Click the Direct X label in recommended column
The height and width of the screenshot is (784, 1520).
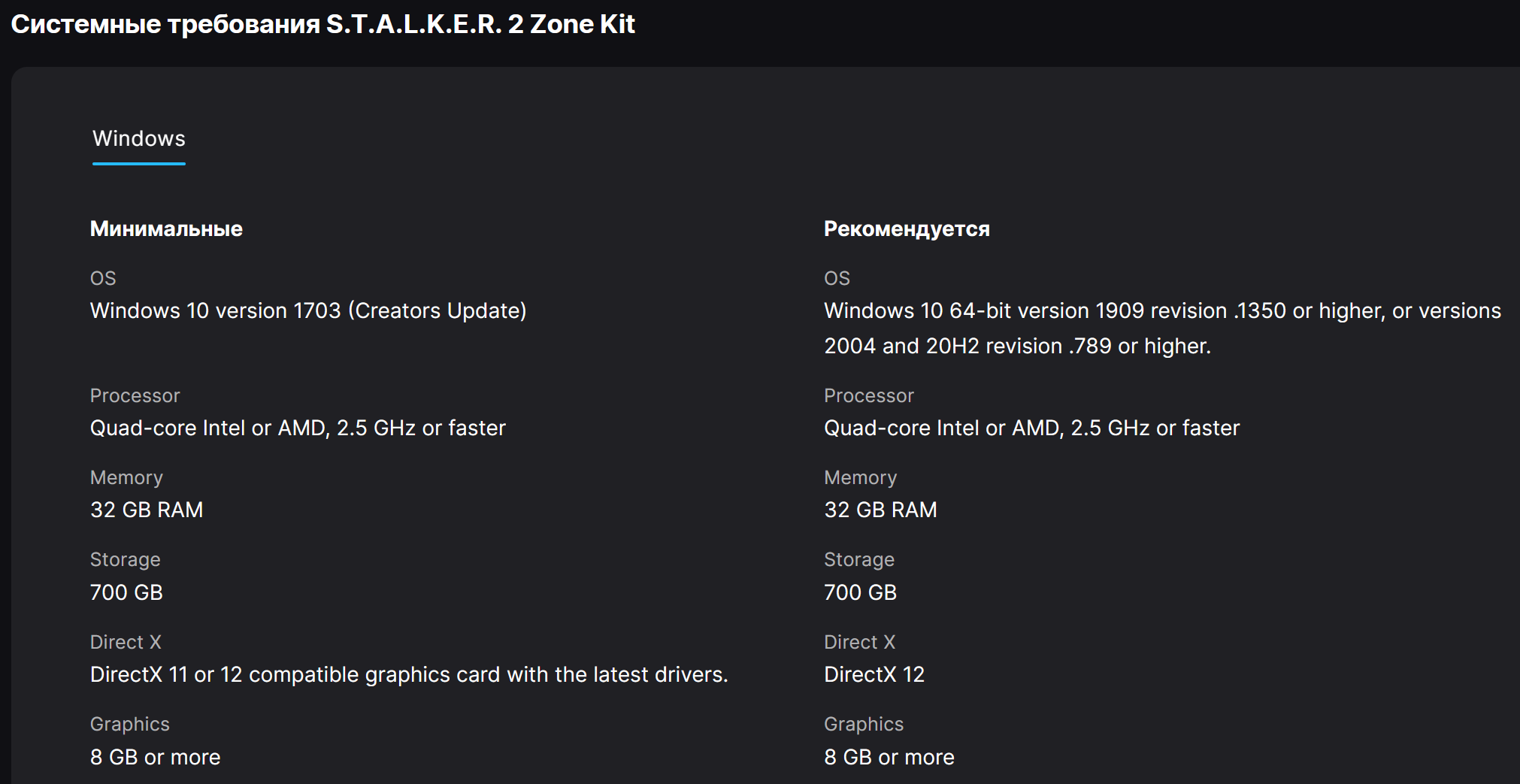[x=859, y=642]
